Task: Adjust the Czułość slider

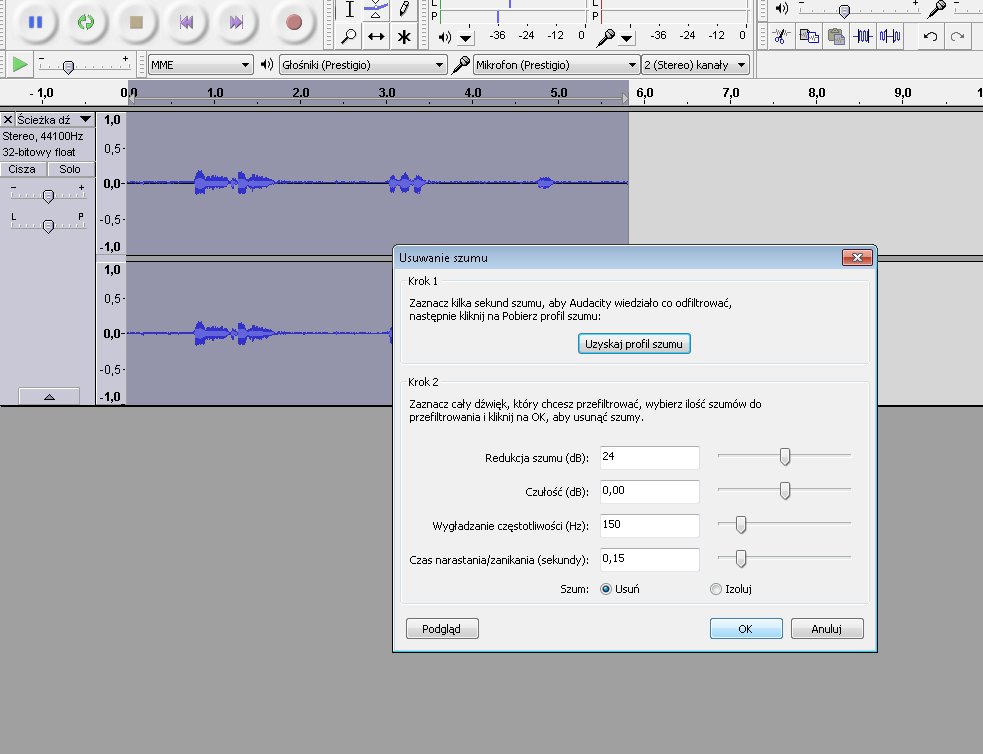Action: (x=784, y=490)
